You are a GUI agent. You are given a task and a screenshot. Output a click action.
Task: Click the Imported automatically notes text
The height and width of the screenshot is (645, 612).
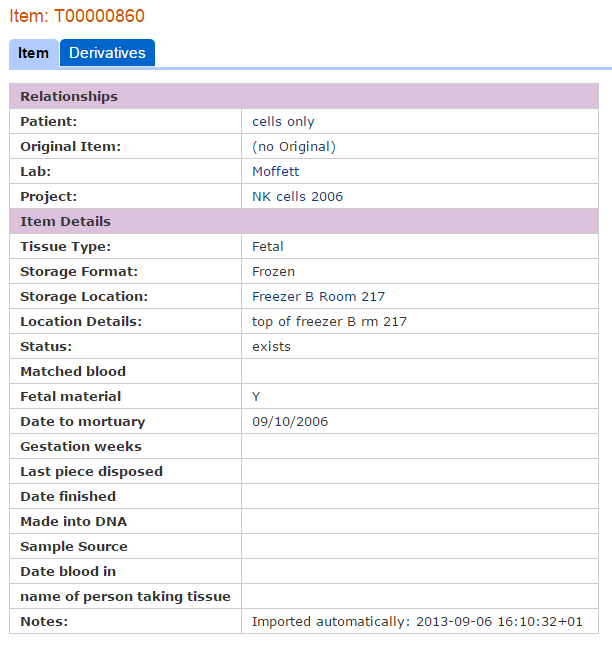click(x=417, y=622)
